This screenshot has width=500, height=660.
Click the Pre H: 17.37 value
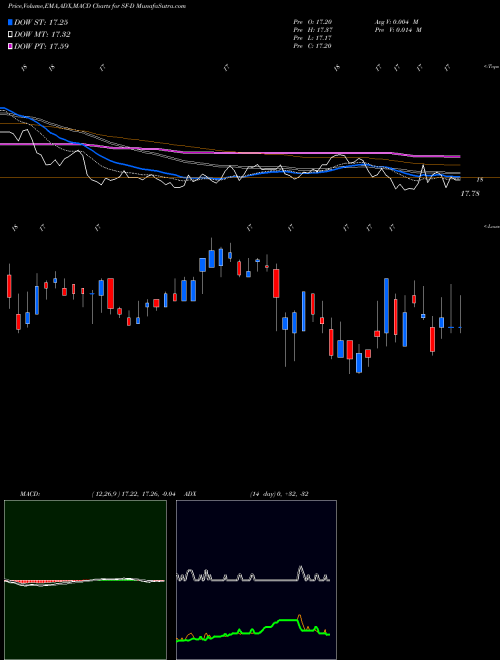point(313,30)
